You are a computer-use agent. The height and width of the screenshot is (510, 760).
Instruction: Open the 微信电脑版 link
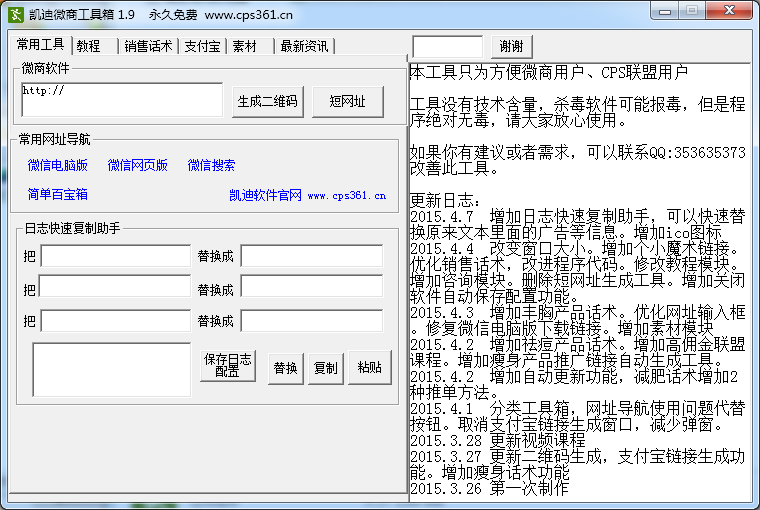[58, 165]
